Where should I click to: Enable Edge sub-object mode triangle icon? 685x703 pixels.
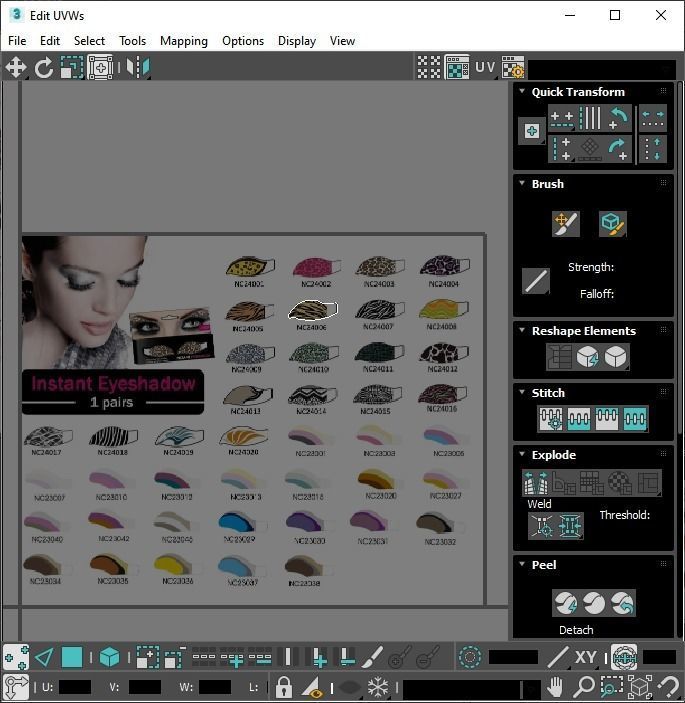[x=44, y=658]
